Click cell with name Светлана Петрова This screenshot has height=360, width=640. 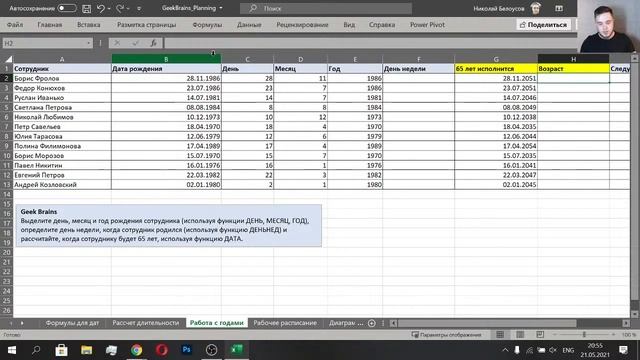(x=62, y=107)
